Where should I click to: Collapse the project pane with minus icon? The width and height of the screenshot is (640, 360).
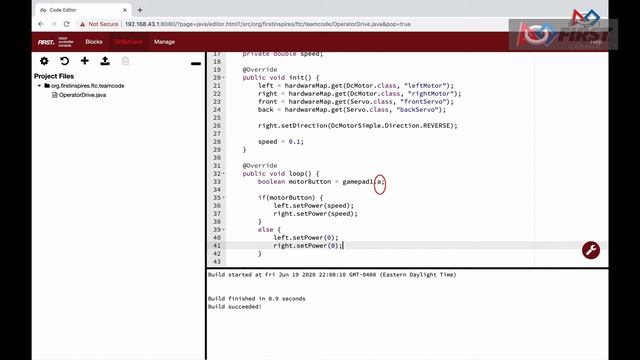pos(196,64)
